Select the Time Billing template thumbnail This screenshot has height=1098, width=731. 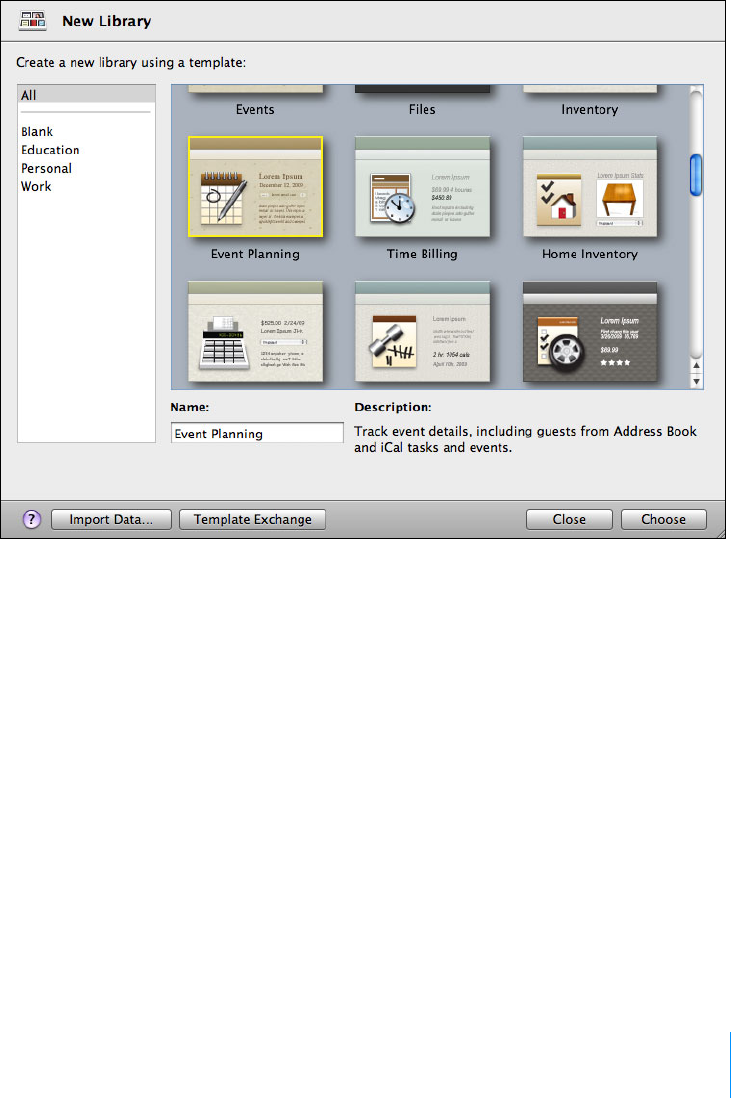click(x=422, y=187)
